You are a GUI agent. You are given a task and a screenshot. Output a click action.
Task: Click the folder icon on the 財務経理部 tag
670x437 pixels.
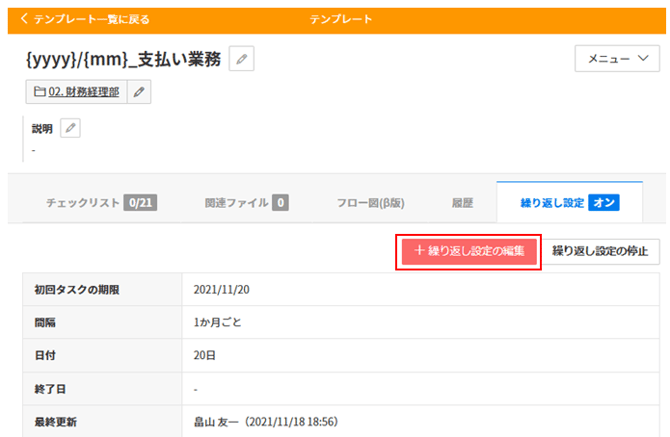(40, 92)
